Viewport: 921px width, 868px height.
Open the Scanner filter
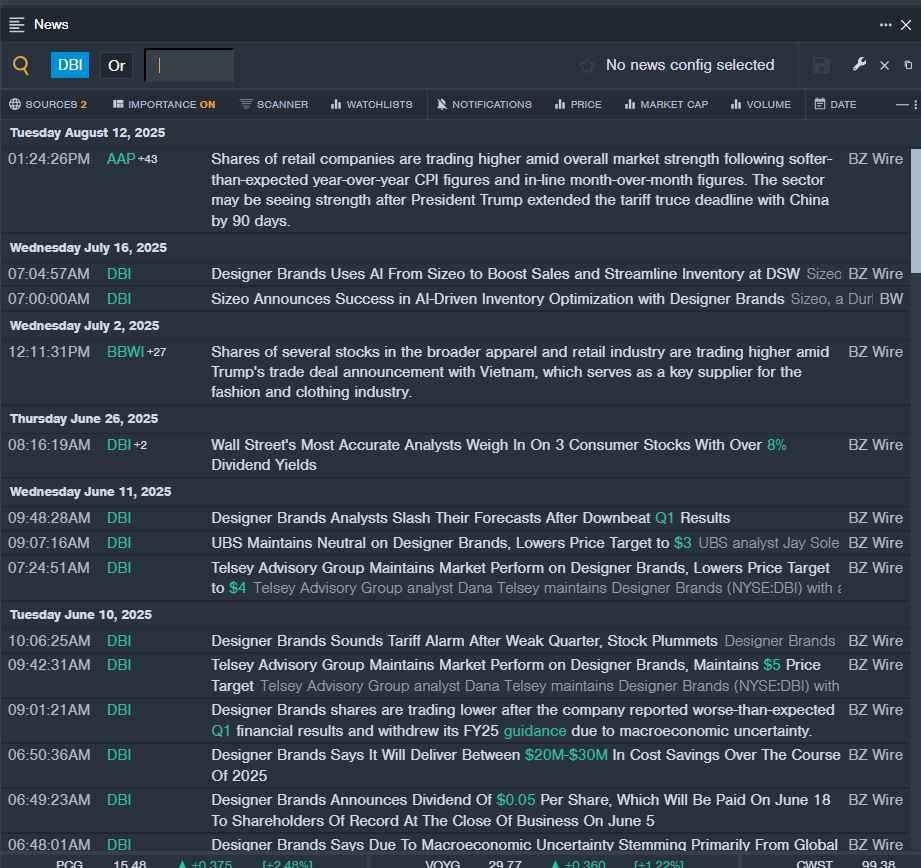pyautogui.click(x=274, y=105)
